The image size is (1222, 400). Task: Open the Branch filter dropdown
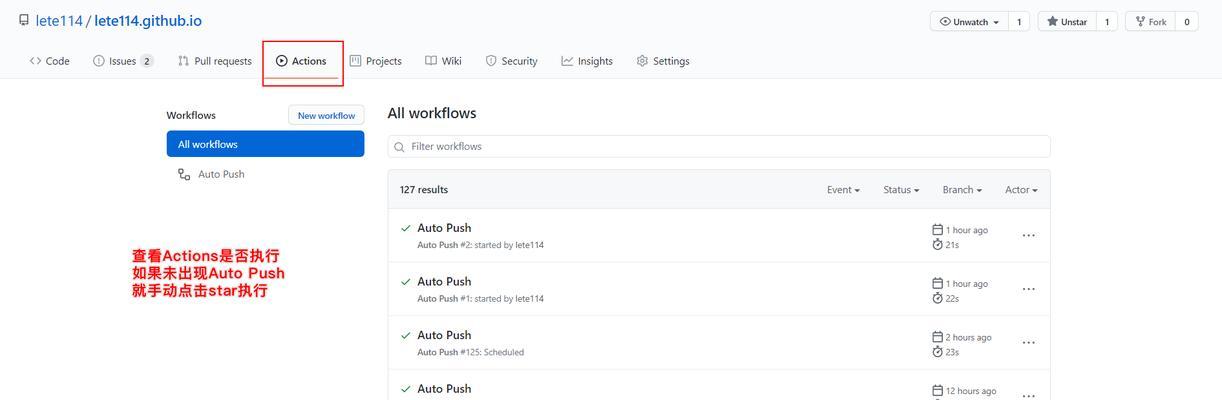point(962,190)
